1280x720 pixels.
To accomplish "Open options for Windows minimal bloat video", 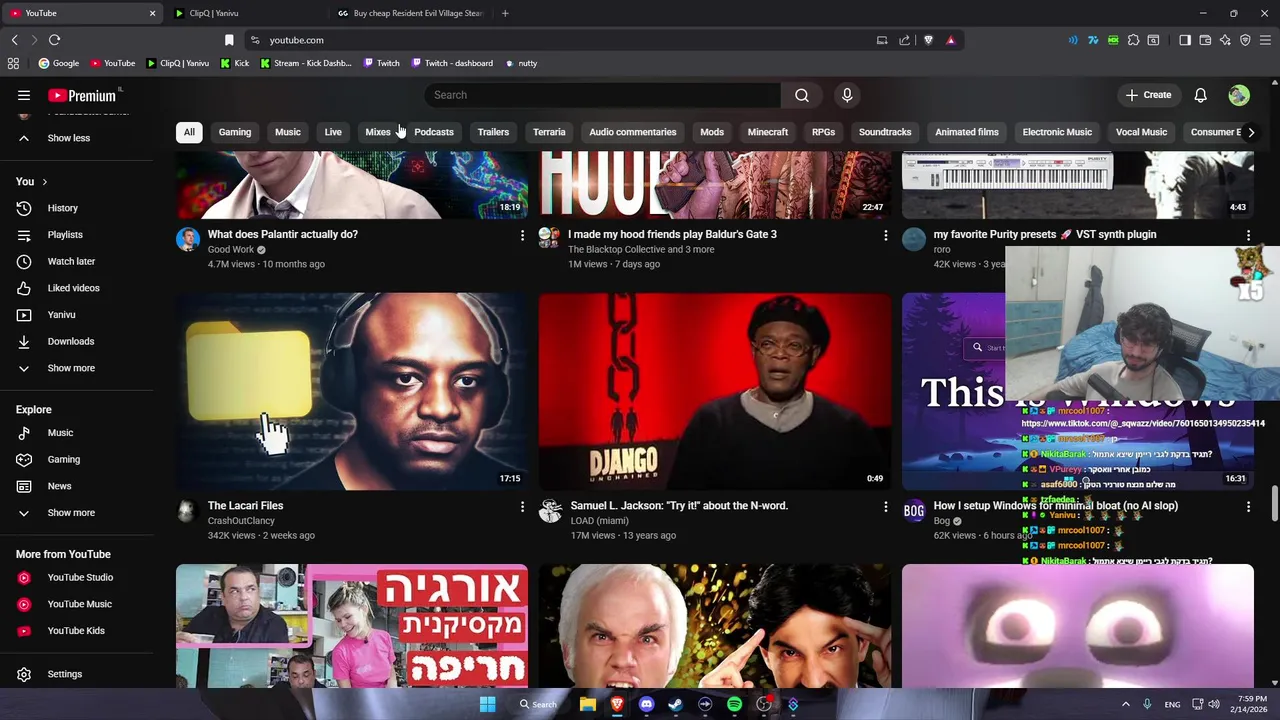I will click(1248, 507).
